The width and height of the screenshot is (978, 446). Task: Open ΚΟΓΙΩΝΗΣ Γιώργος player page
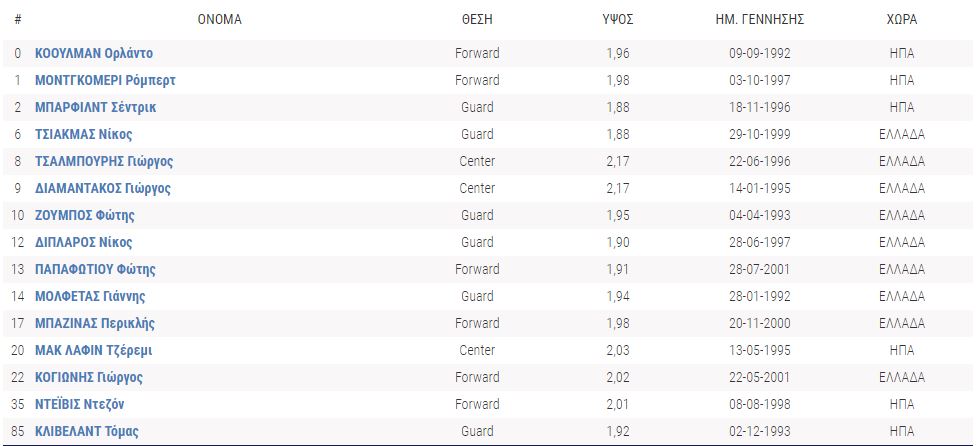[89, 377]
